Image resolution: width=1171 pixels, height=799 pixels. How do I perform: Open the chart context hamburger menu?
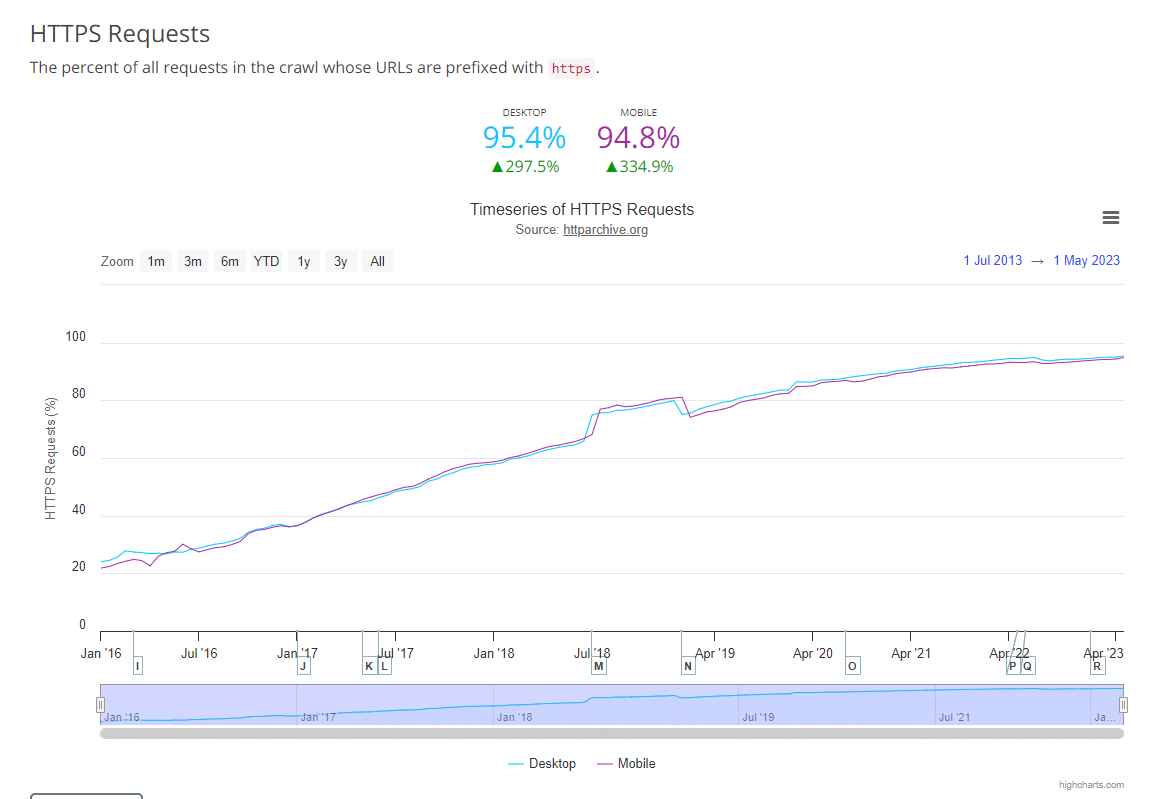(1110, 218)
